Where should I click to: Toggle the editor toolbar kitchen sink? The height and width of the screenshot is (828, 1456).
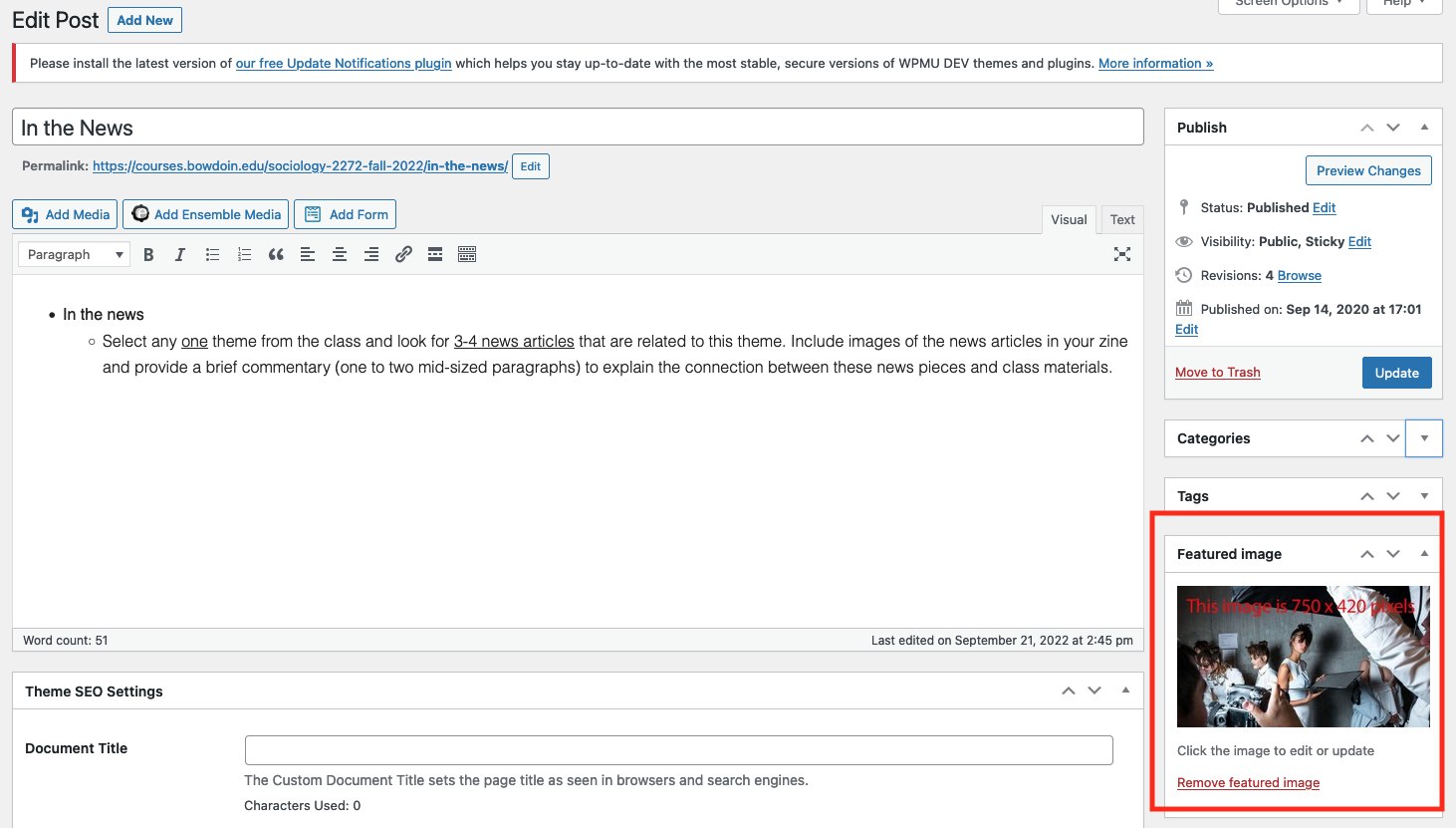[x=467, y=255]
